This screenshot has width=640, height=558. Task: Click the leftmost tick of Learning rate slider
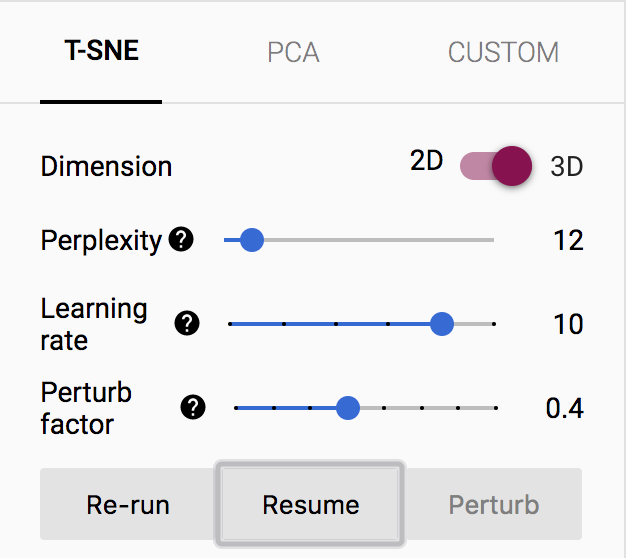(x=230, y=324)
